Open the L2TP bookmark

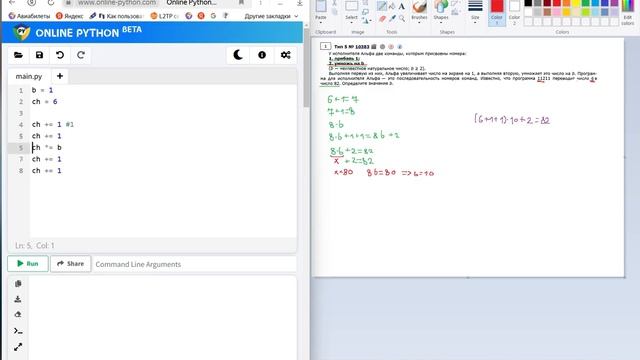164,16
